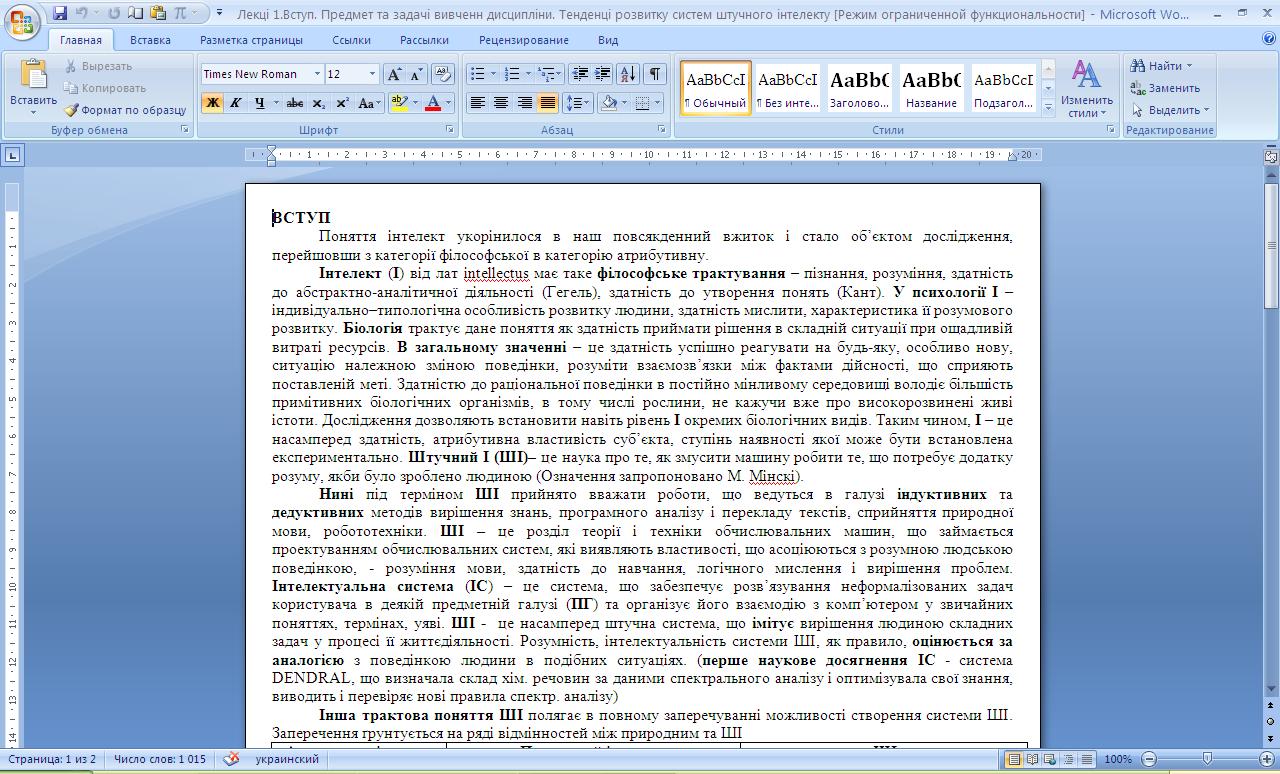Open Customize Quick Access Toolbar arrow
The width and height of the screenshot is (1280, 774).
pos(219,13)
